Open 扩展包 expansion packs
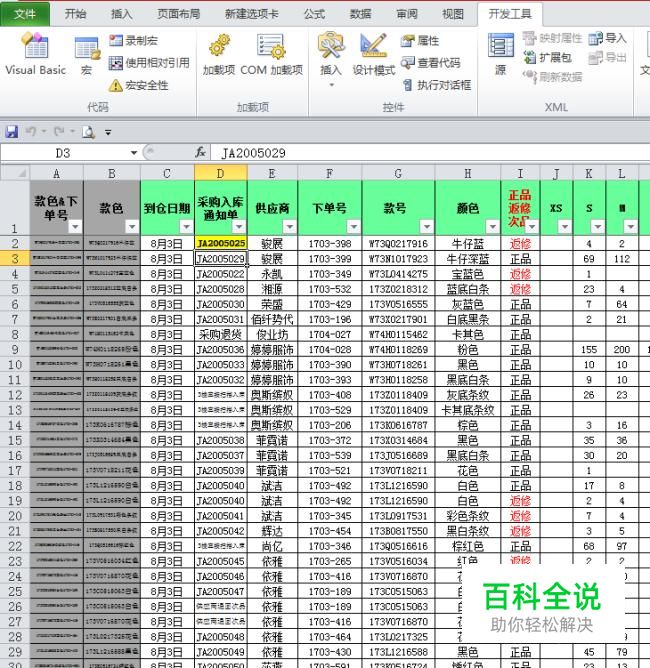650x668 pixels. pos(547,57)
